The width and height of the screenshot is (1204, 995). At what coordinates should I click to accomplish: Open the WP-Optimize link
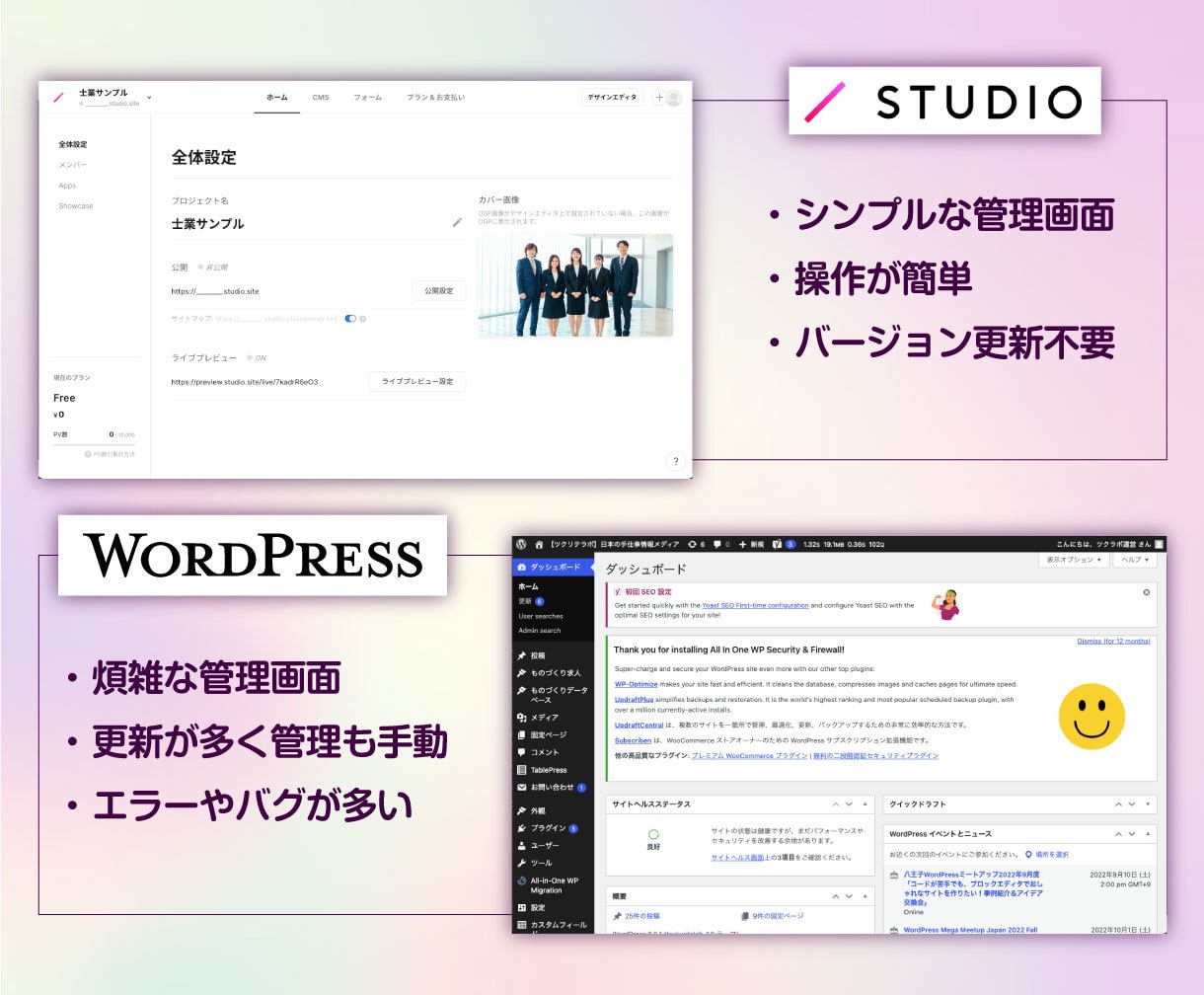point(636,684)
